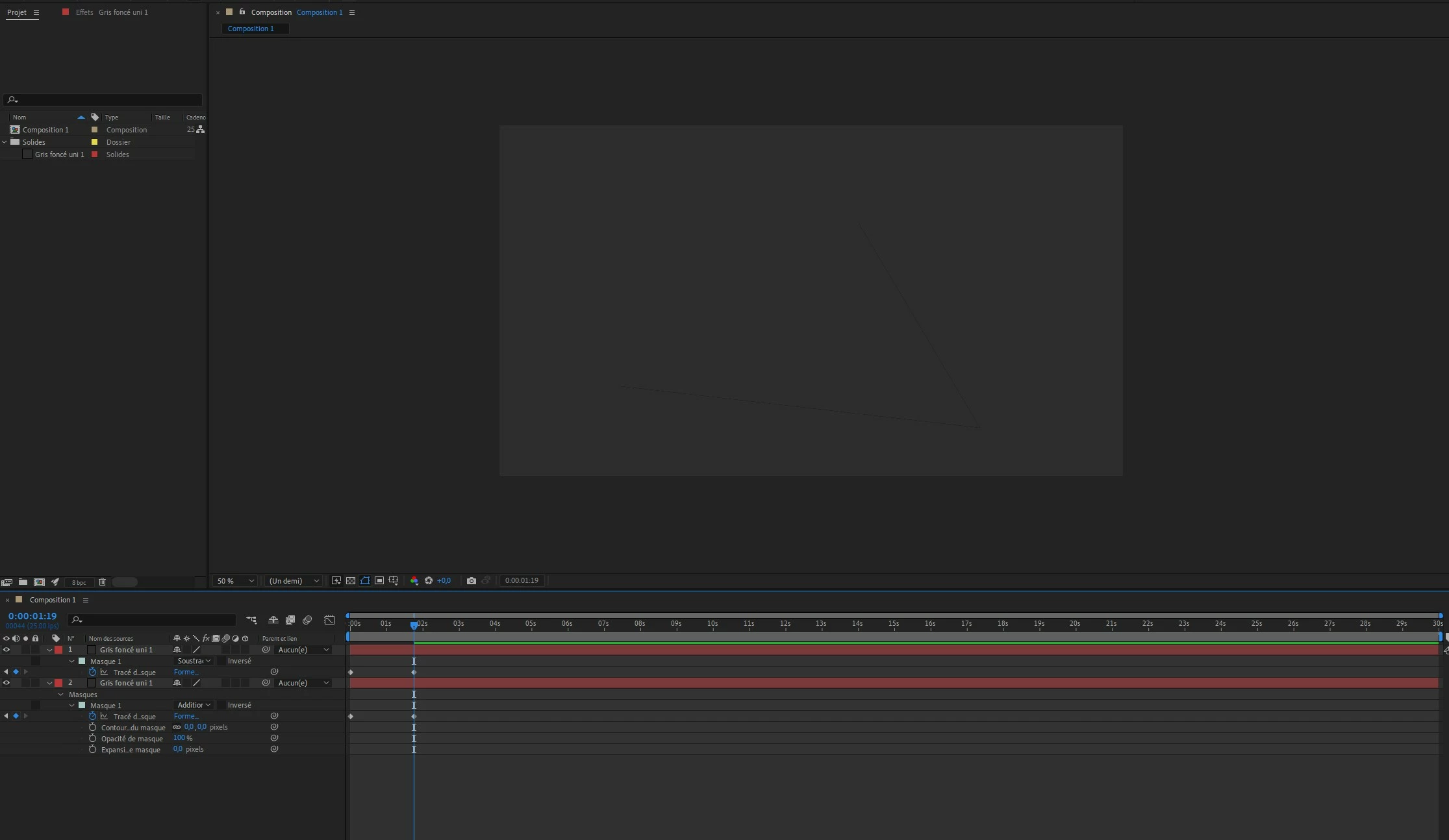1449x840 pixels.
Task: Click show channel color management icon
Action: coord(414,580)
